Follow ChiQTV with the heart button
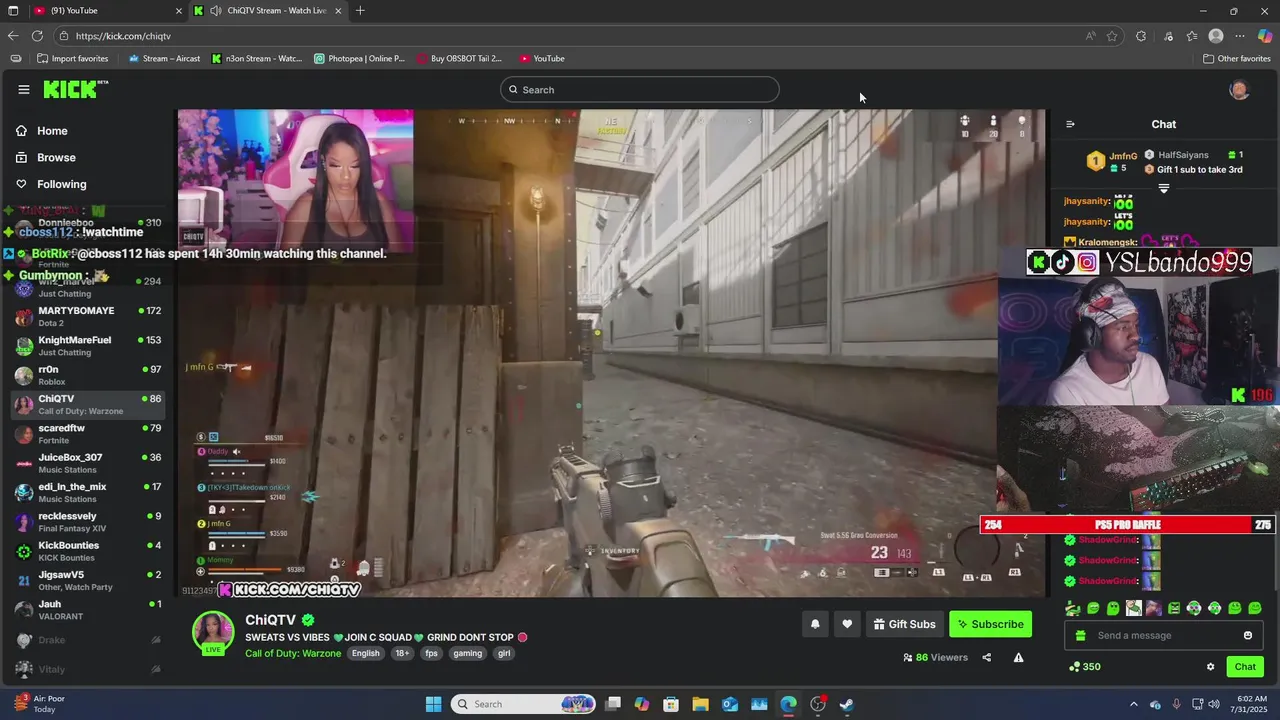The height and width of the screenshot is (720, 1280). point(847,624)
